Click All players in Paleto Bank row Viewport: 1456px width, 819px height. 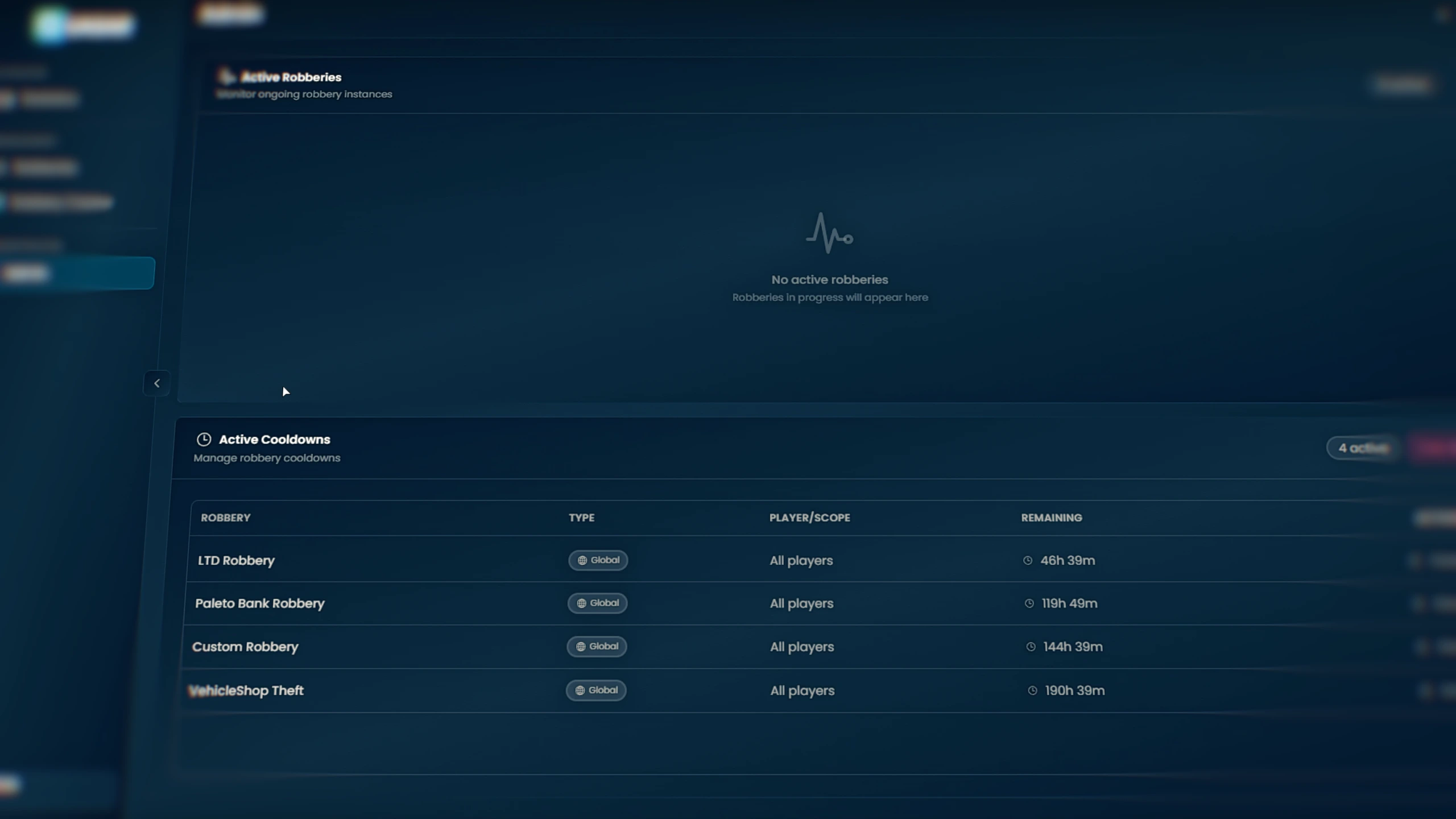pos(801,603)
